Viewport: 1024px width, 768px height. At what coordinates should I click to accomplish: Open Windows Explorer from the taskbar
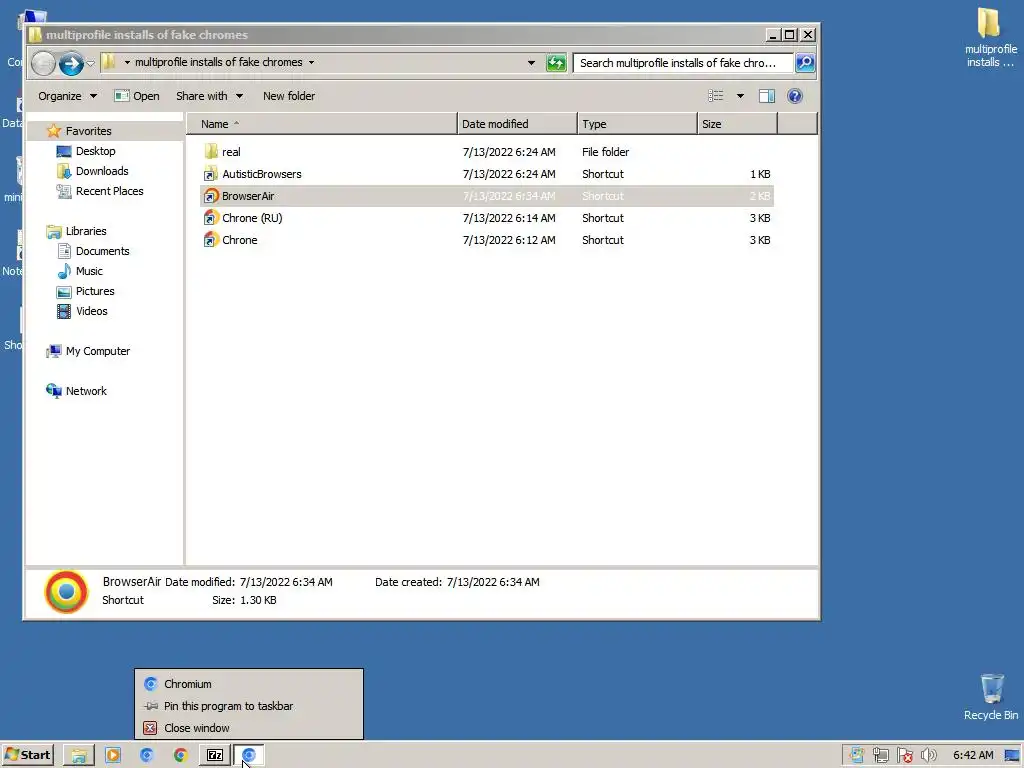(79, 756)
